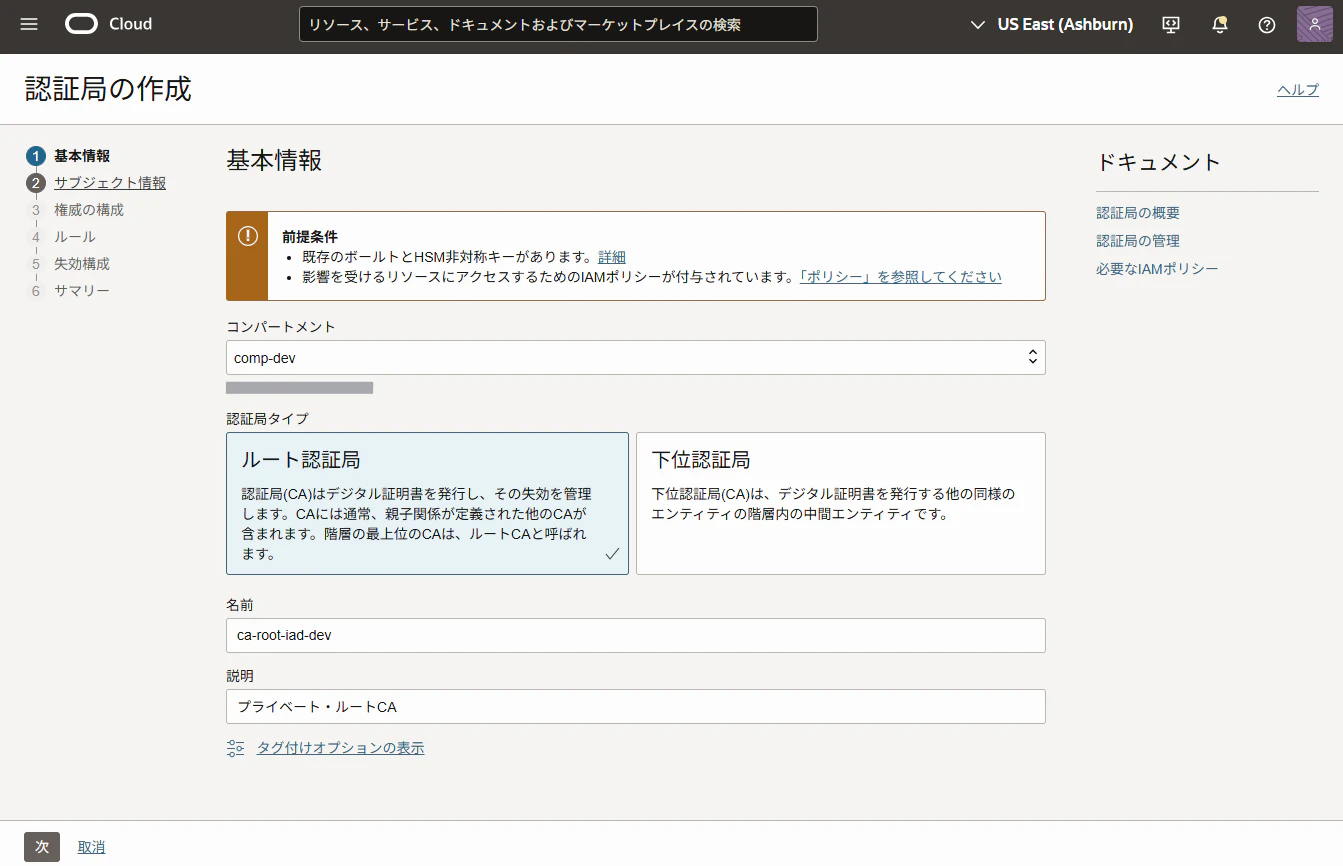The image size is (1343, 866).
Task: Select the ルート認証局 type card
Action: (427, 503)
